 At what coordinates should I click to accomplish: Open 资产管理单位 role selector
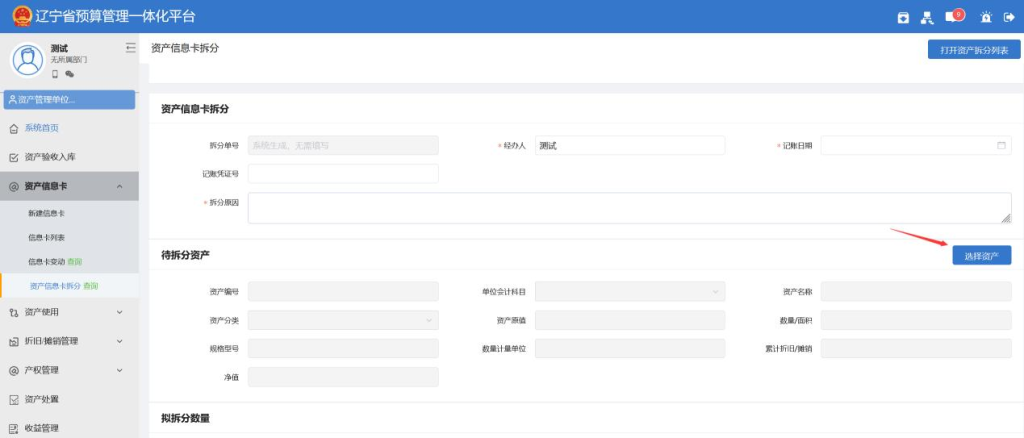point(69,100)
